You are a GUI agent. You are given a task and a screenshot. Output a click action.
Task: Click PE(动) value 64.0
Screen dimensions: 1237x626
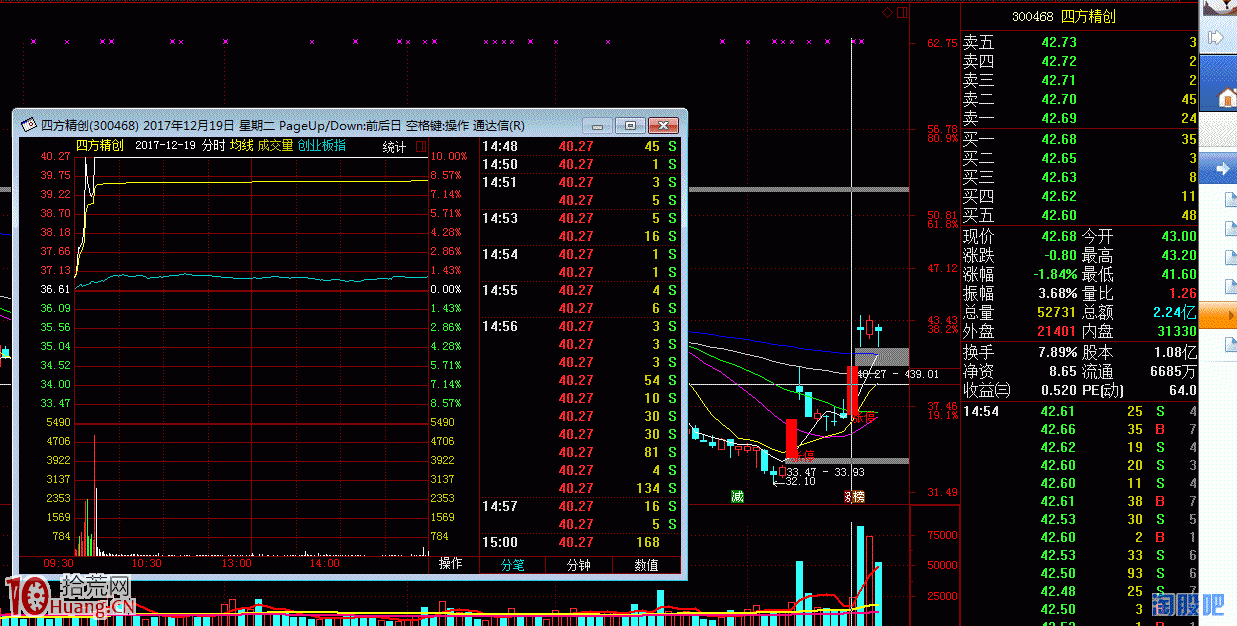pyautogui.click(x=1183, y=390)
